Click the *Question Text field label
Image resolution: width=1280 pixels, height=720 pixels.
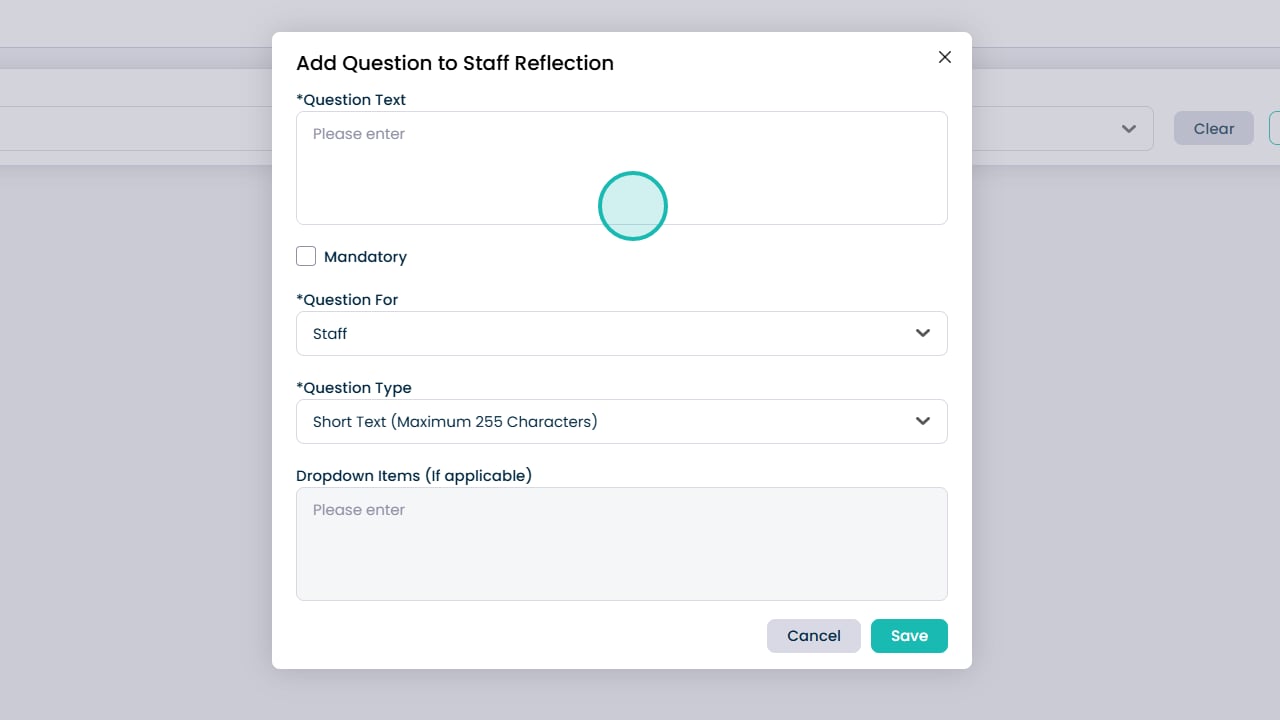click(x=351, y=100)
